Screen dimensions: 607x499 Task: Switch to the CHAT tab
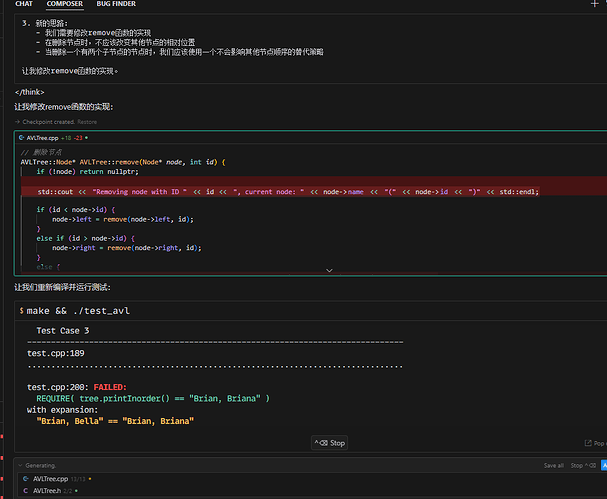[24, 4]
